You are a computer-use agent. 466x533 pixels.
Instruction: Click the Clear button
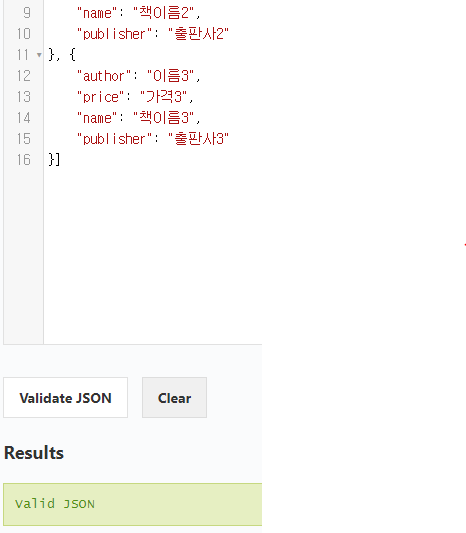click(x=174, y=397)
